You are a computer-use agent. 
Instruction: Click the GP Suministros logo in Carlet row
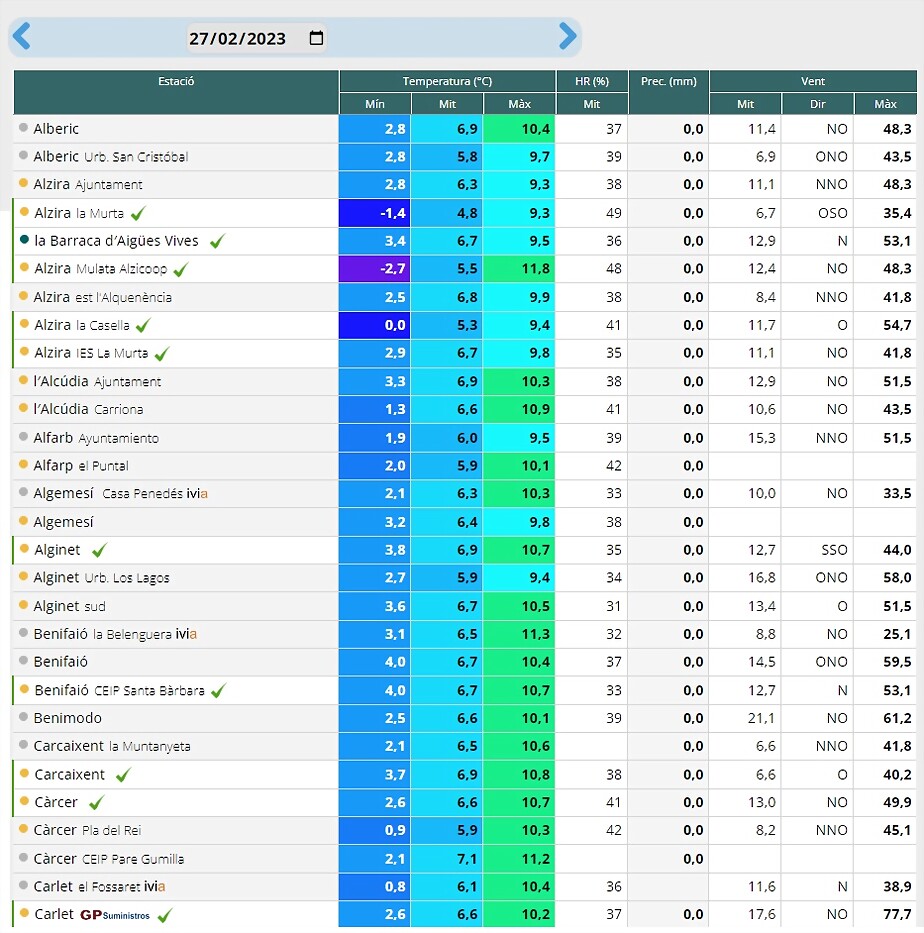point(115,915)
